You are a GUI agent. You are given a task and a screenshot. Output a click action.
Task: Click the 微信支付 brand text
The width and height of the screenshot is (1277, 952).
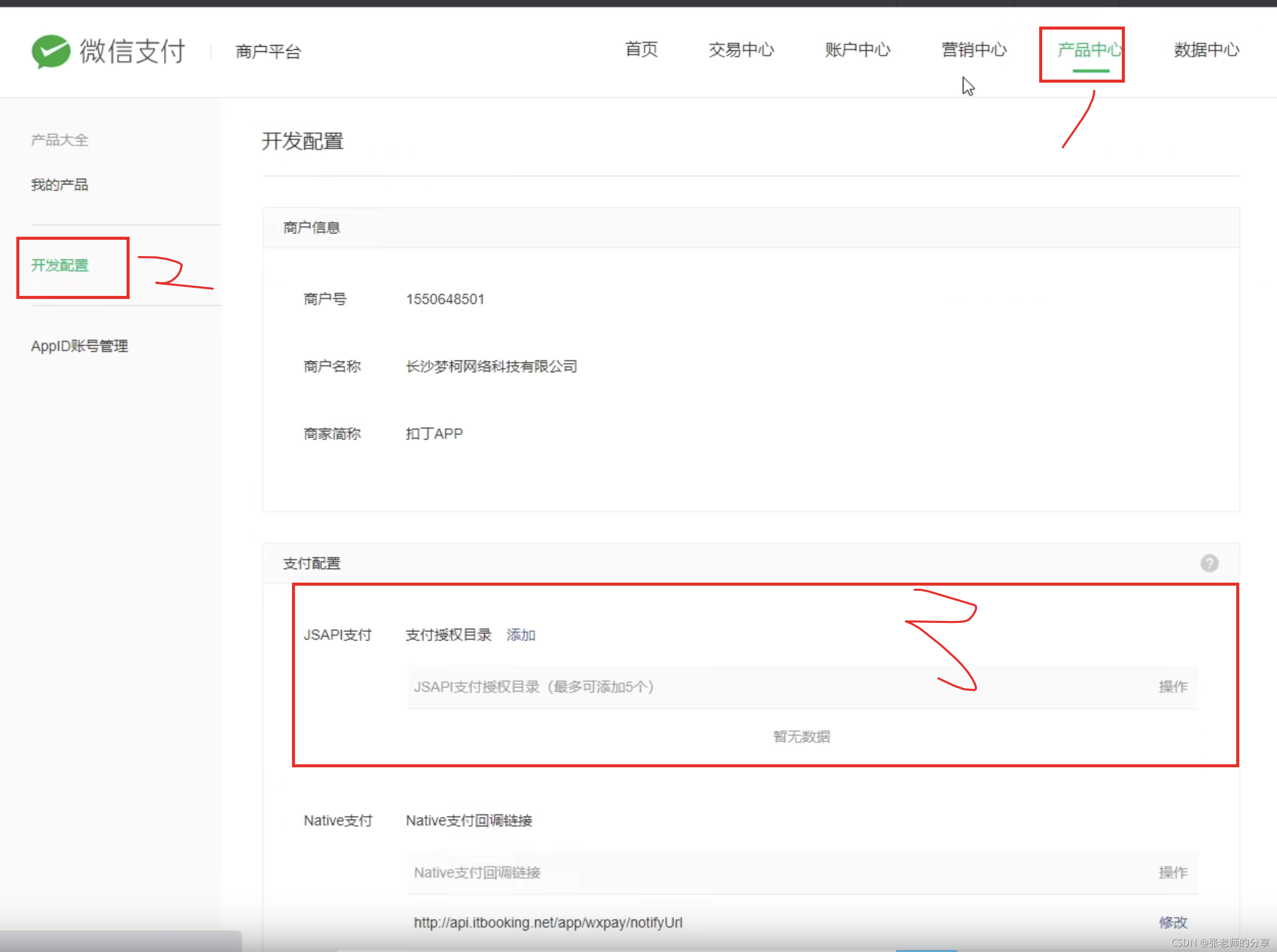133,52
